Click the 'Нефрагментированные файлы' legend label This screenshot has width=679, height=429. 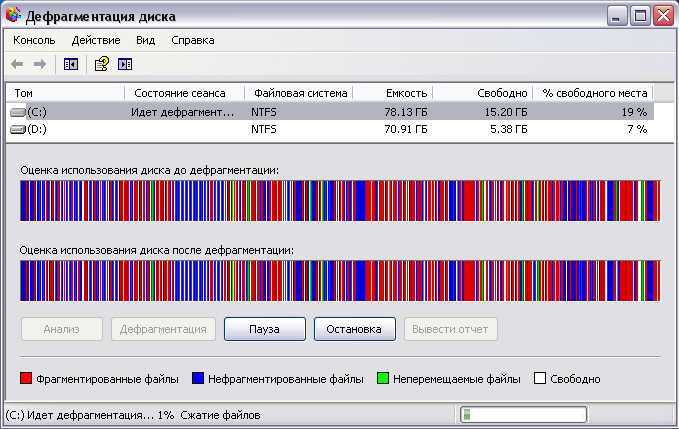pyautogui.click(x=286, y=379)
